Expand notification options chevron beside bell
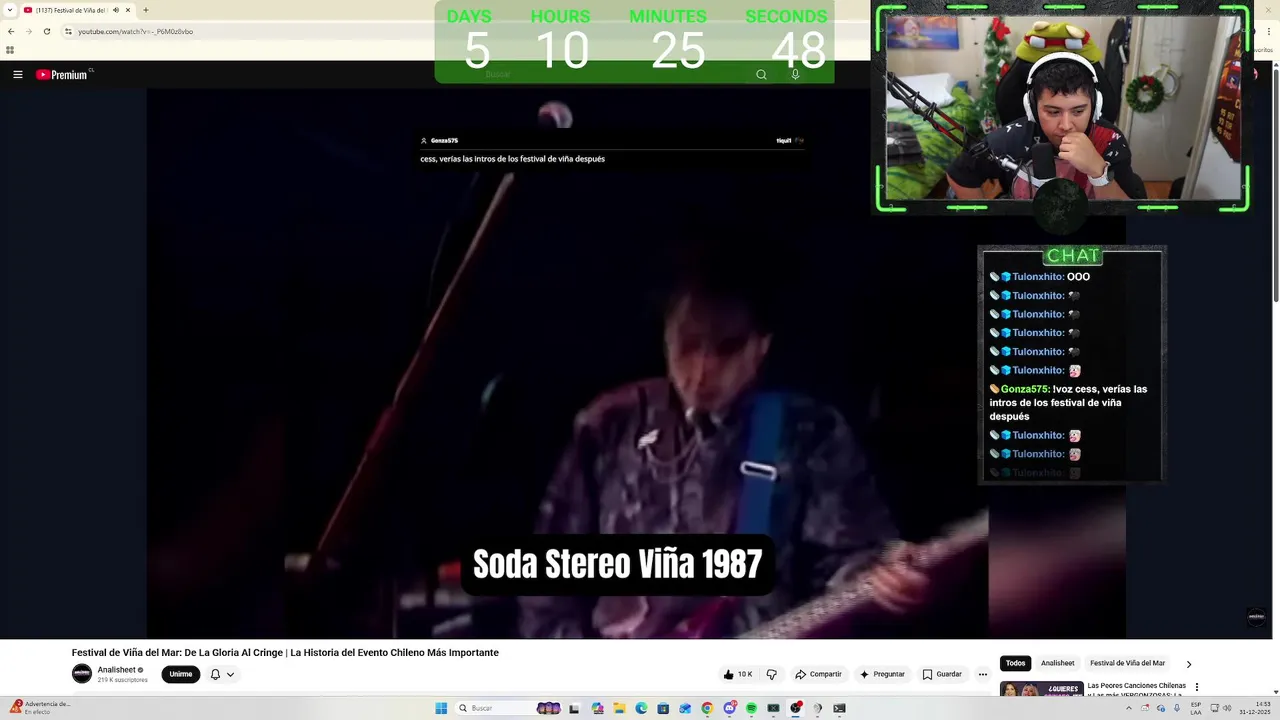 tap(230, 674)
